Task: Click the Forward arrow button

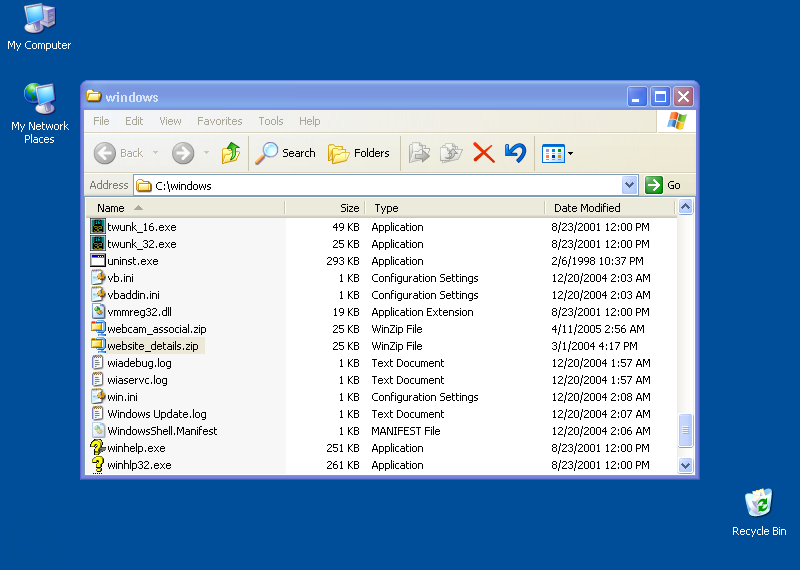Action: [x=183, y=153]
